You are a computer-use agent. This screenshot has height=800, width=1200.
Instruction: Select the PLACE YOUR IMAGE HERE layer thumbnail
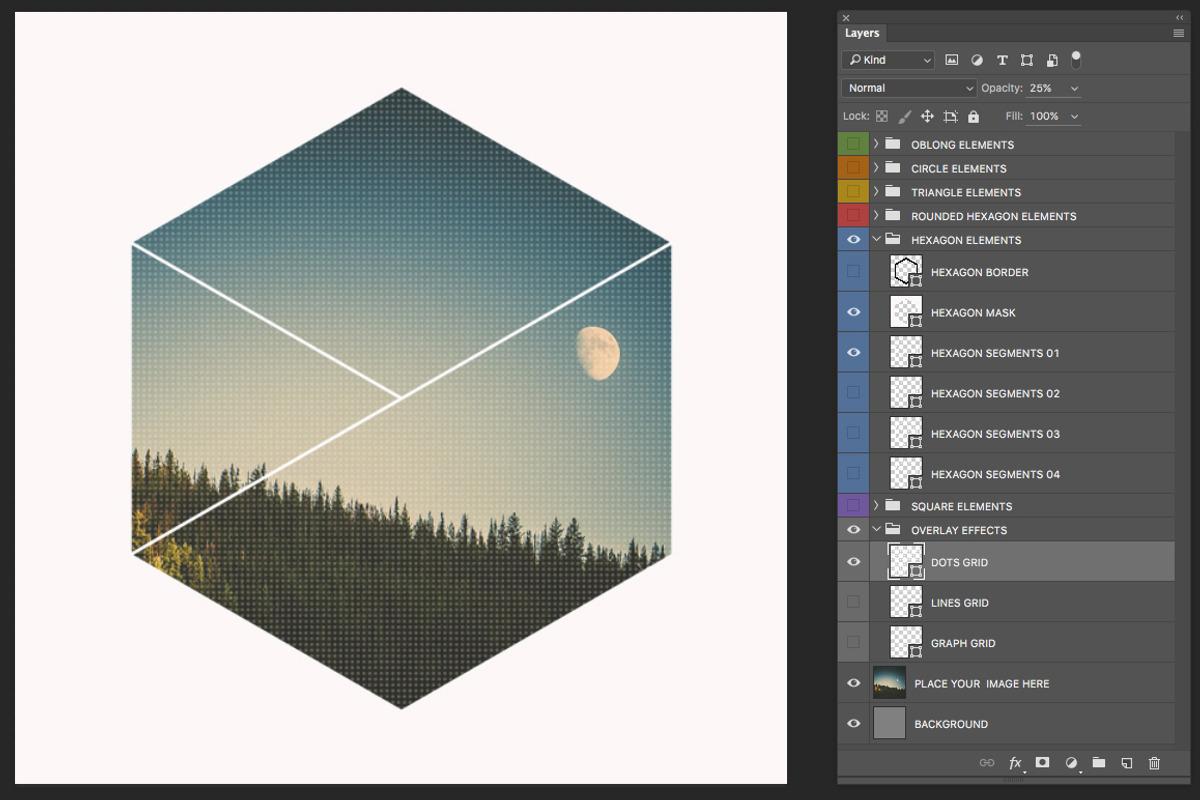pos(889,683)
